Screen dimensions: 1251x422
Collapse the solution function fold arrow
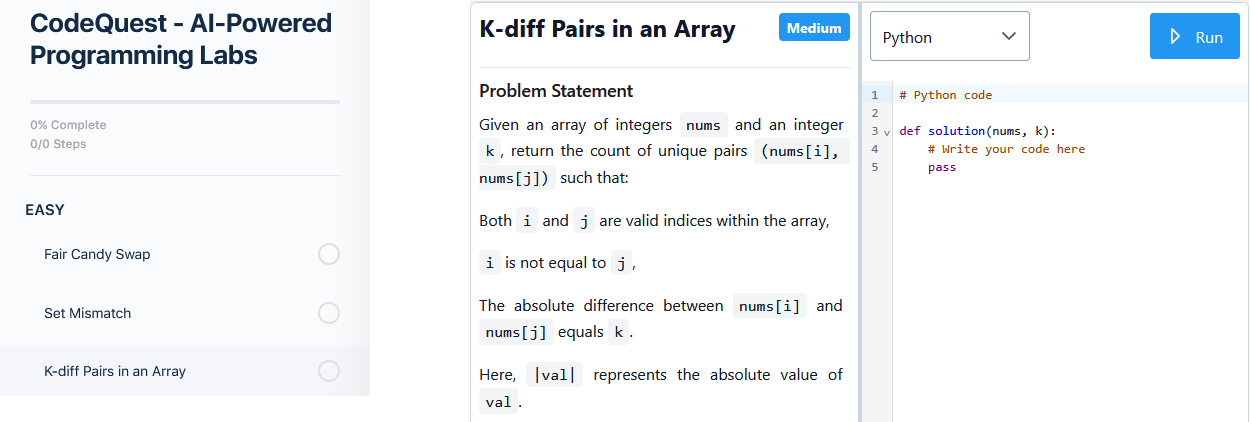tap(887, 131)
